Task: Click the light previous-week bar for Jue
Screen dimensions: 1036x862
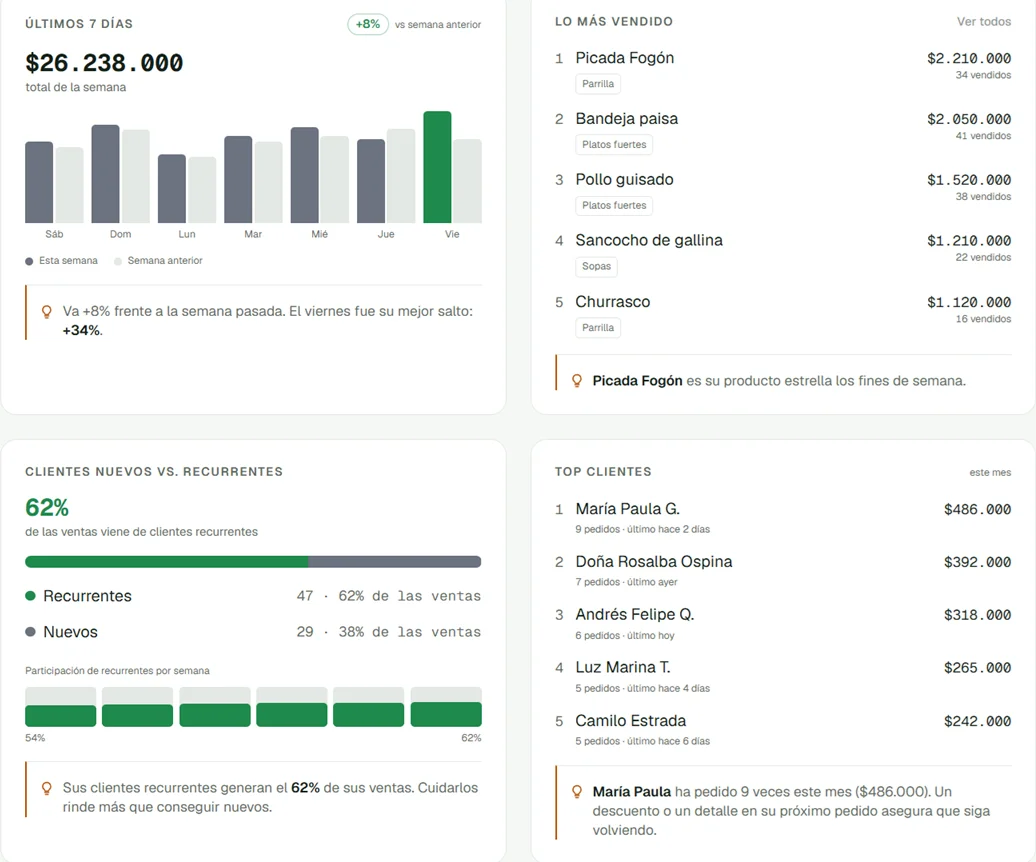Action: point(401,176)
